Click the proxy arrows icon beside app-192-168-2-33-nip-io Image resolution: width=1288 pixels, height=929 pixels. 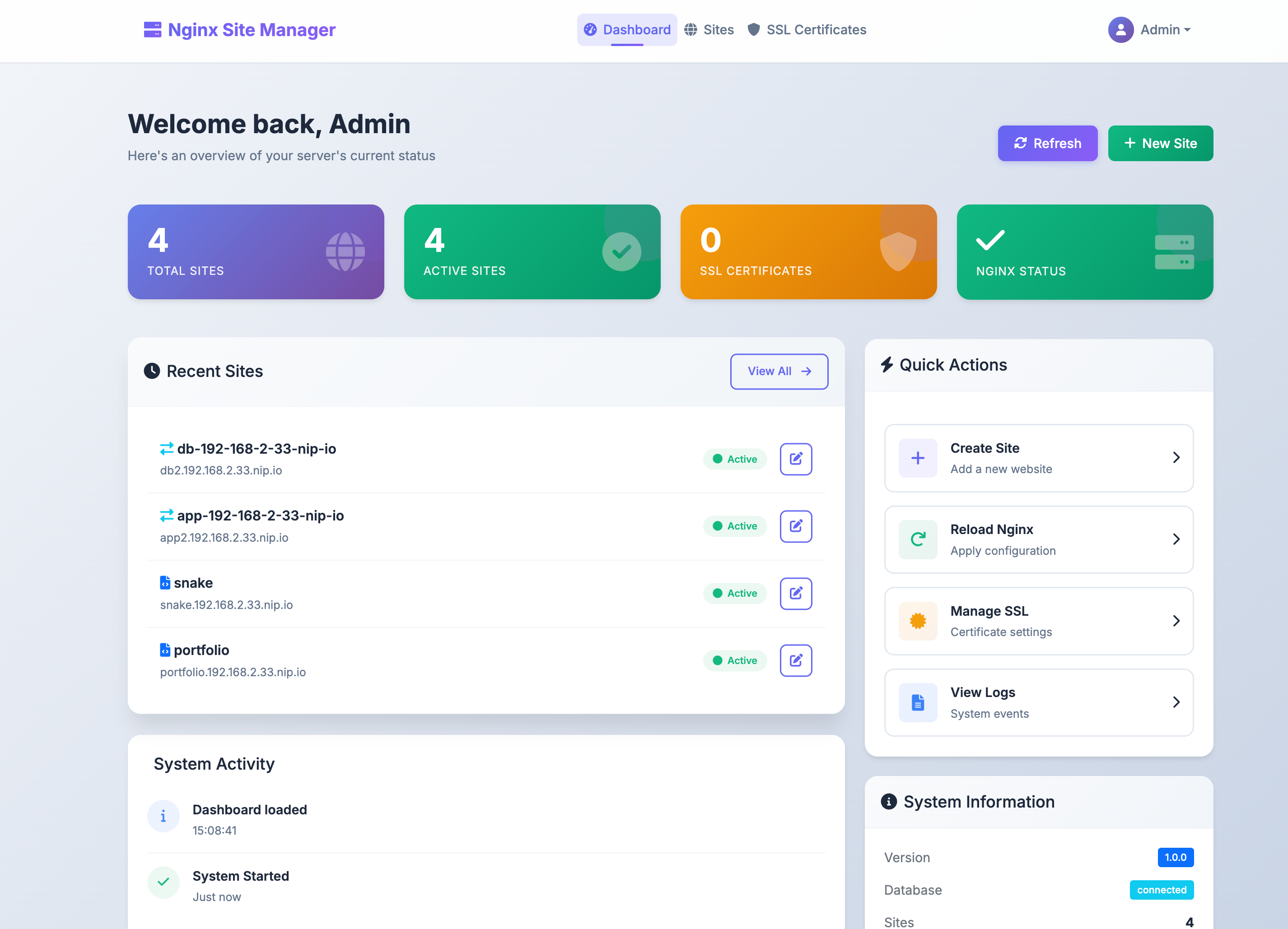tap(166, 516)
